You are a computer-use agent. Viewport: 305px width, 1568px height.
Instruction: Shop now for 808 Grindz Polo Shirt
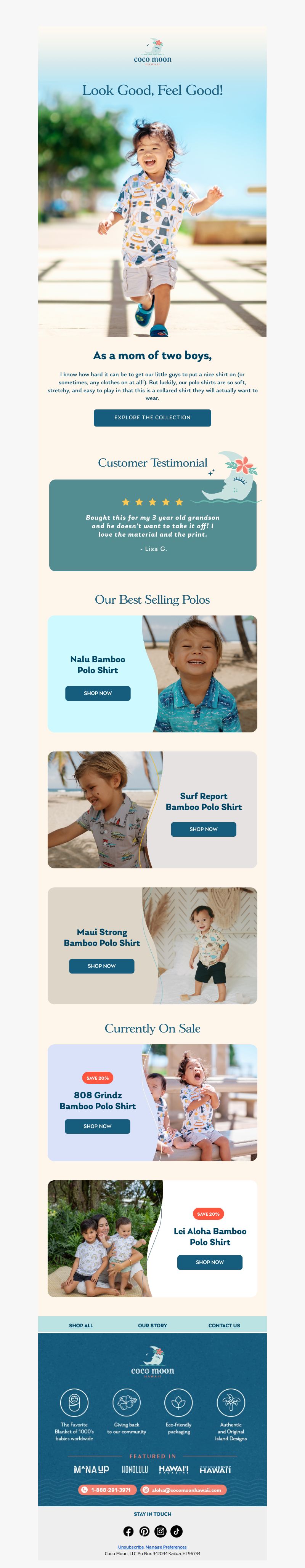(97, 1126)
